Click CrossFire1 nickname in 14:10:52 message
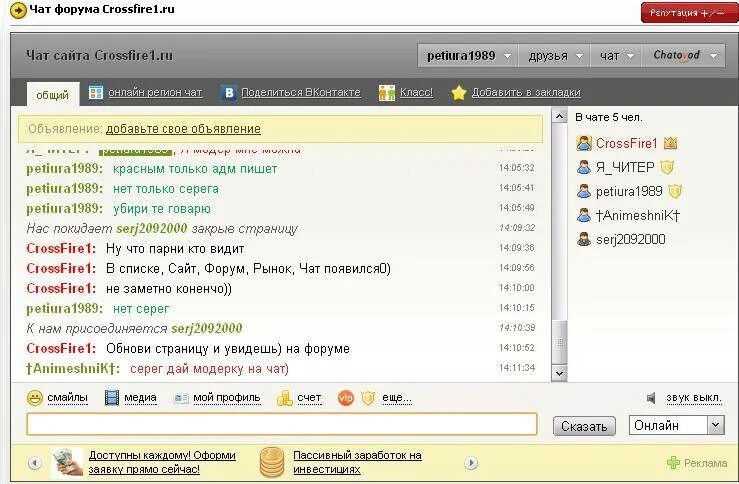 (61, 349)
